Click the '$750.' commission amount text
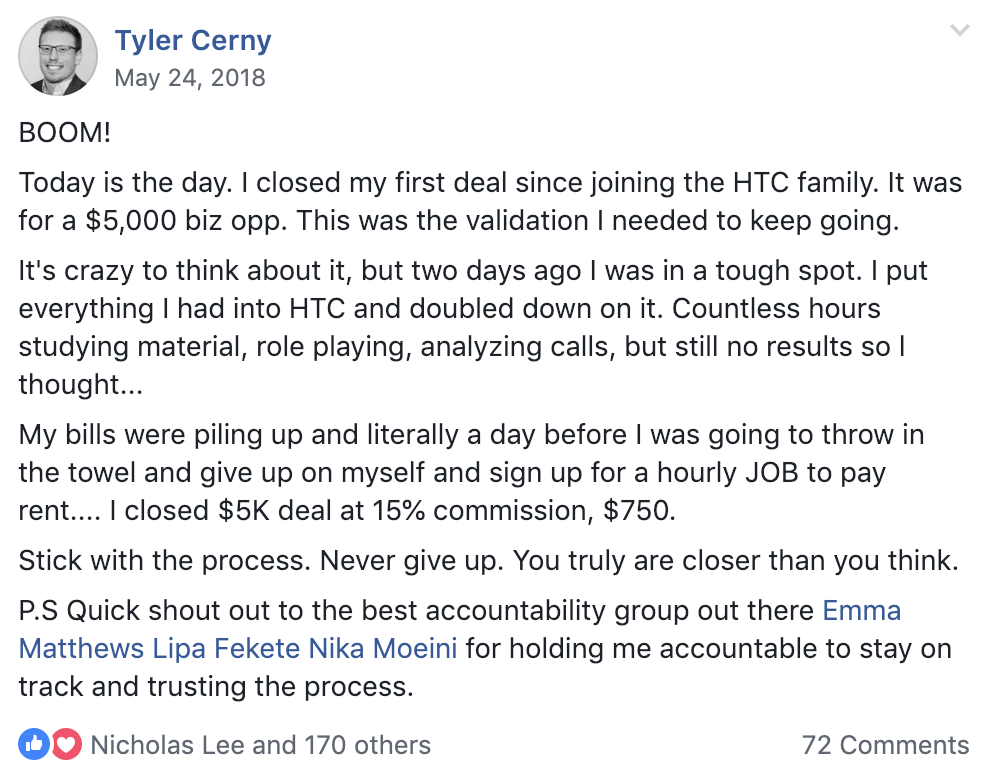992x782 pixels. [639, 510]
